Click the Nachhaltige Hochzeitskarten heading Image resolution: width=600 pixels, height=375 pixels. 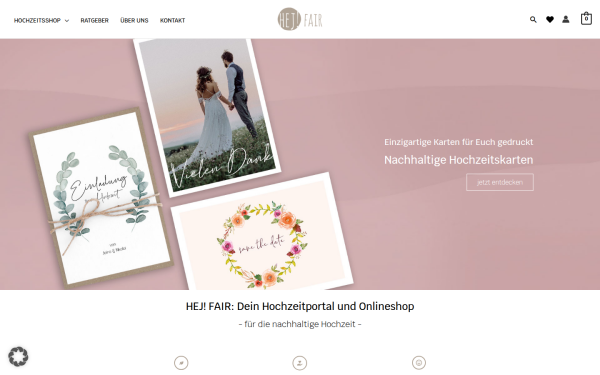click(x=458, y=160)
